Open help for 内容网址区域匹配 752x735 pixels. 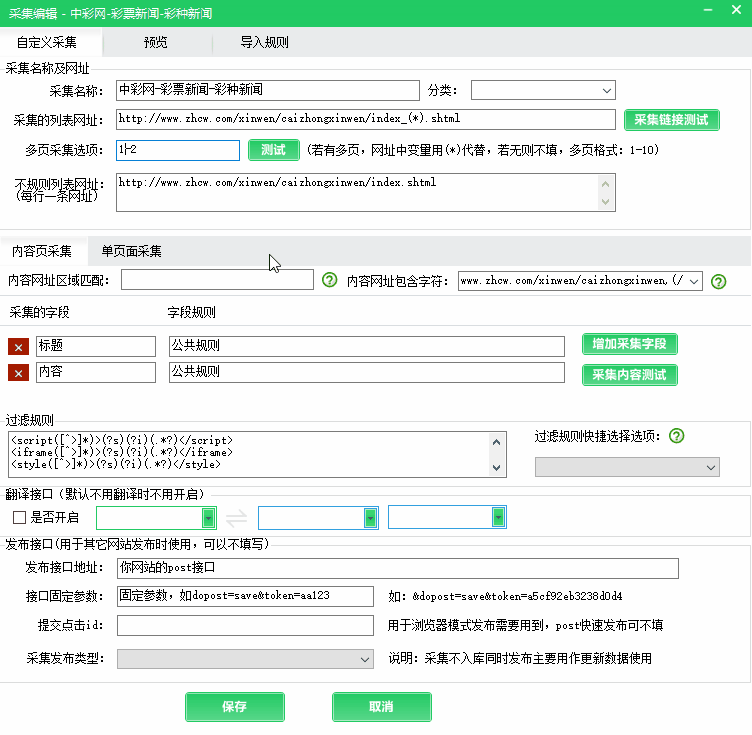click(329, 280)
